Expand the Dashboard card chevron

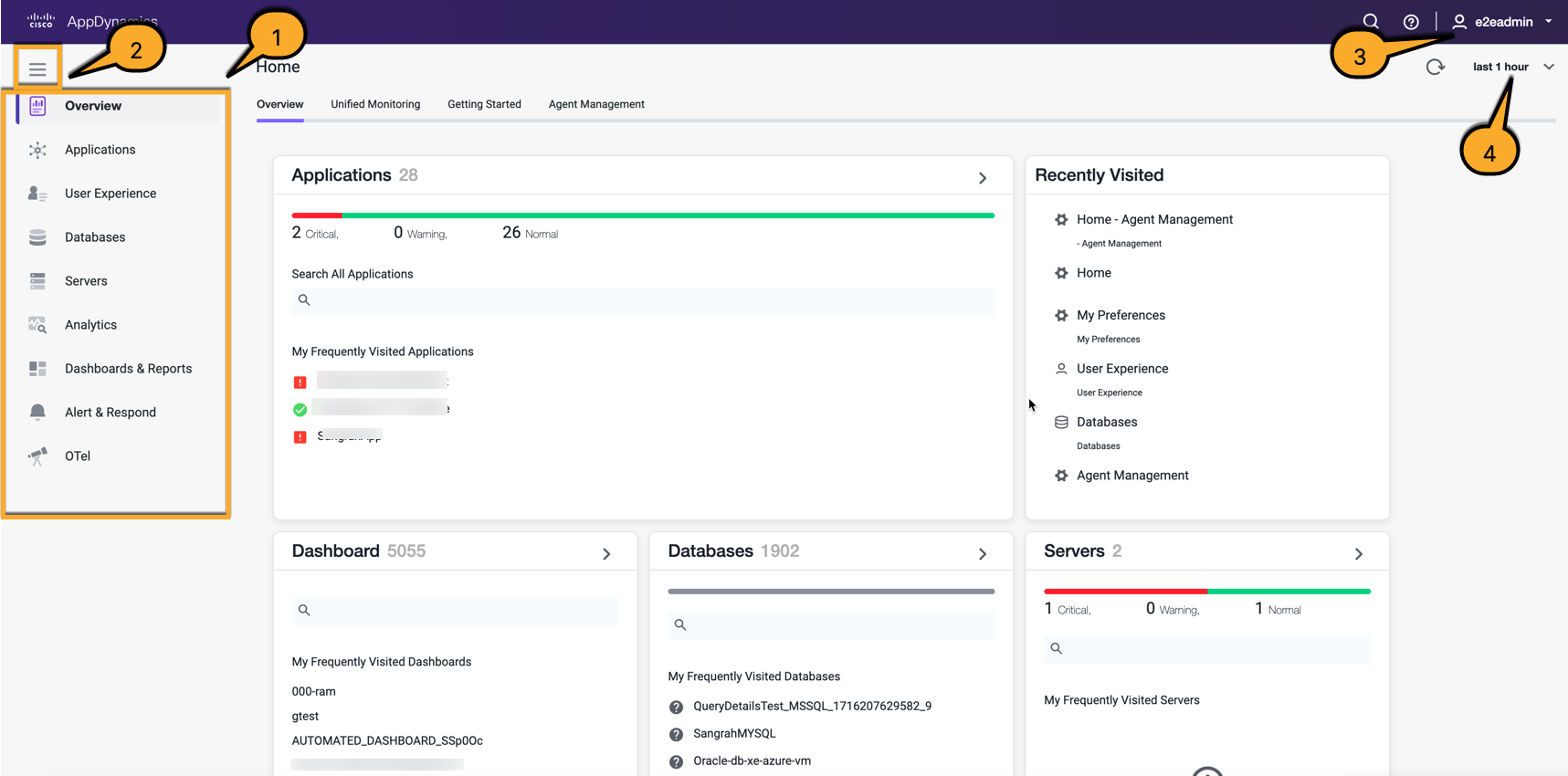pos(606,554)
